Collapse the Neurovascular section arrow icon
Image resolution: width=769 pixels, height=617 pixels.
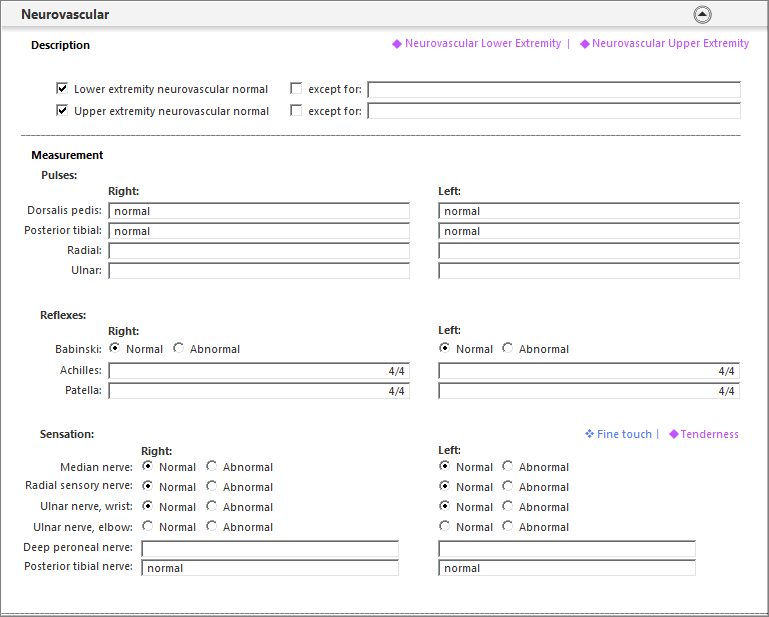pyautogui.click(x=702, y=15)
